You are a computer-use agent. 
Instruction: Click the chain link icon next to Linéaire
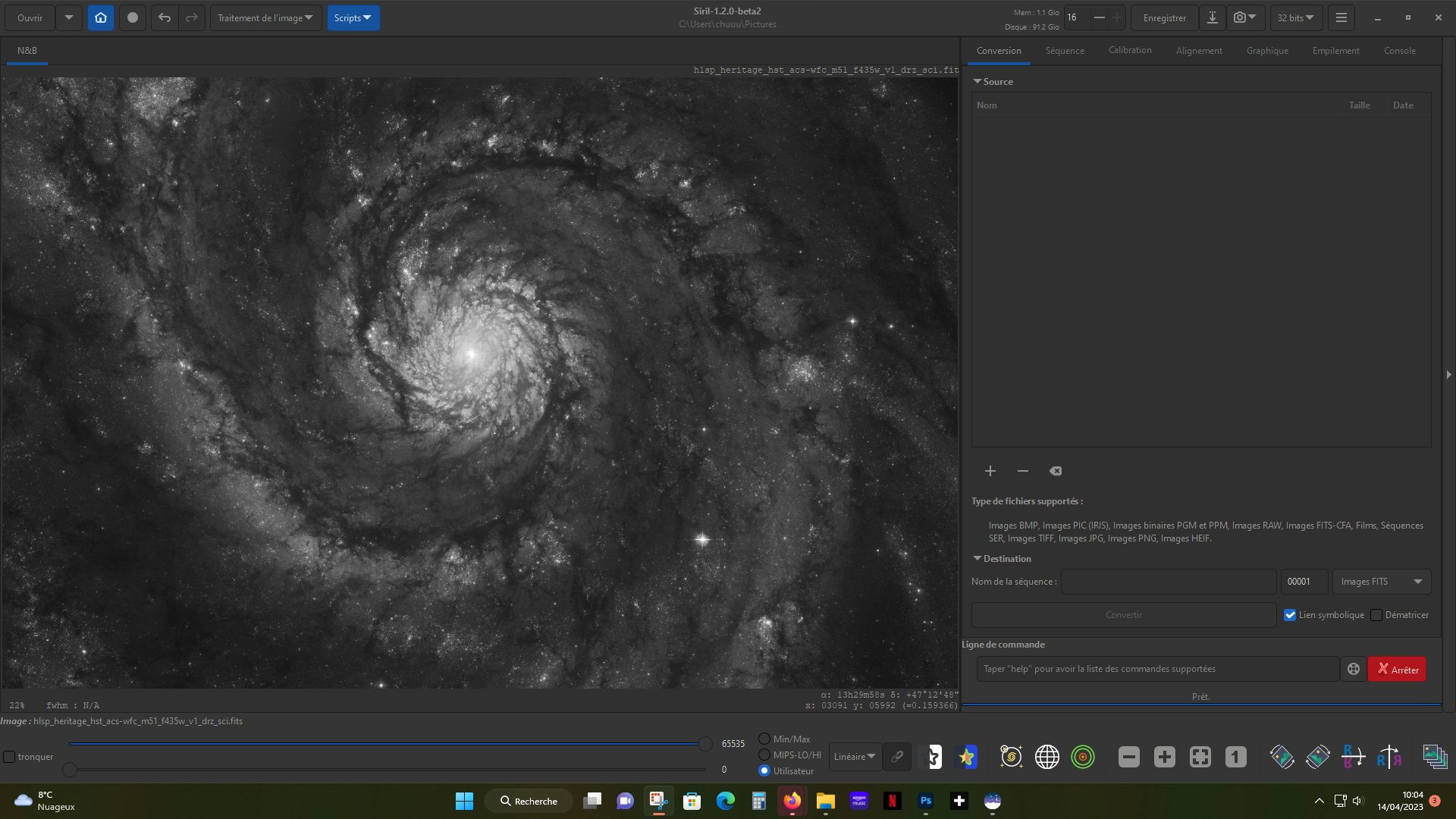pos(897,756)
